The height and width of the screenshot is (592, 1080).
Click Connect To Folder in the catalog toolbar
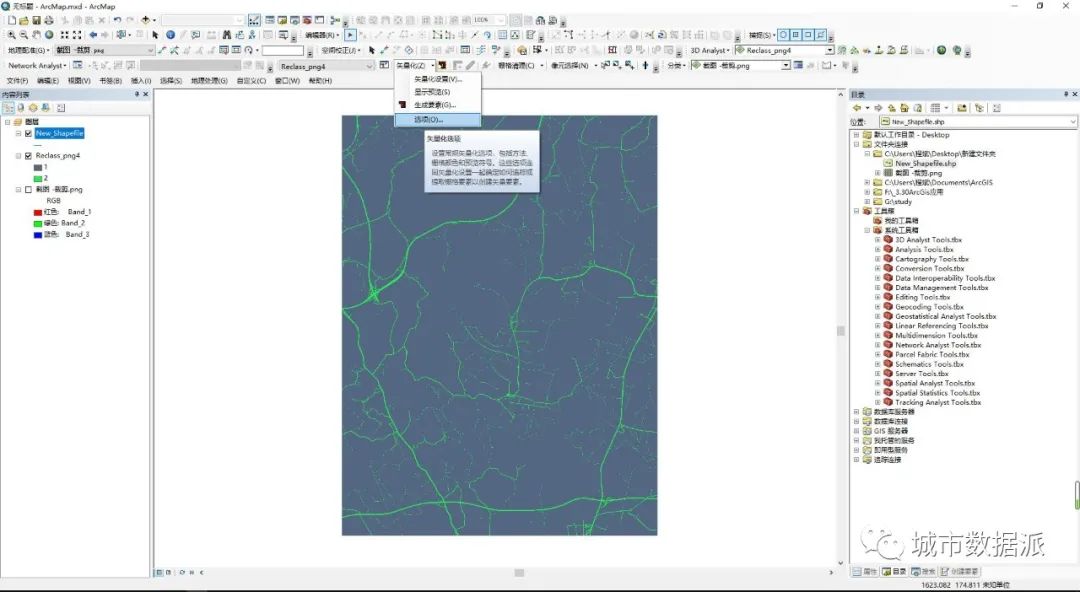(x=962, y=108)
